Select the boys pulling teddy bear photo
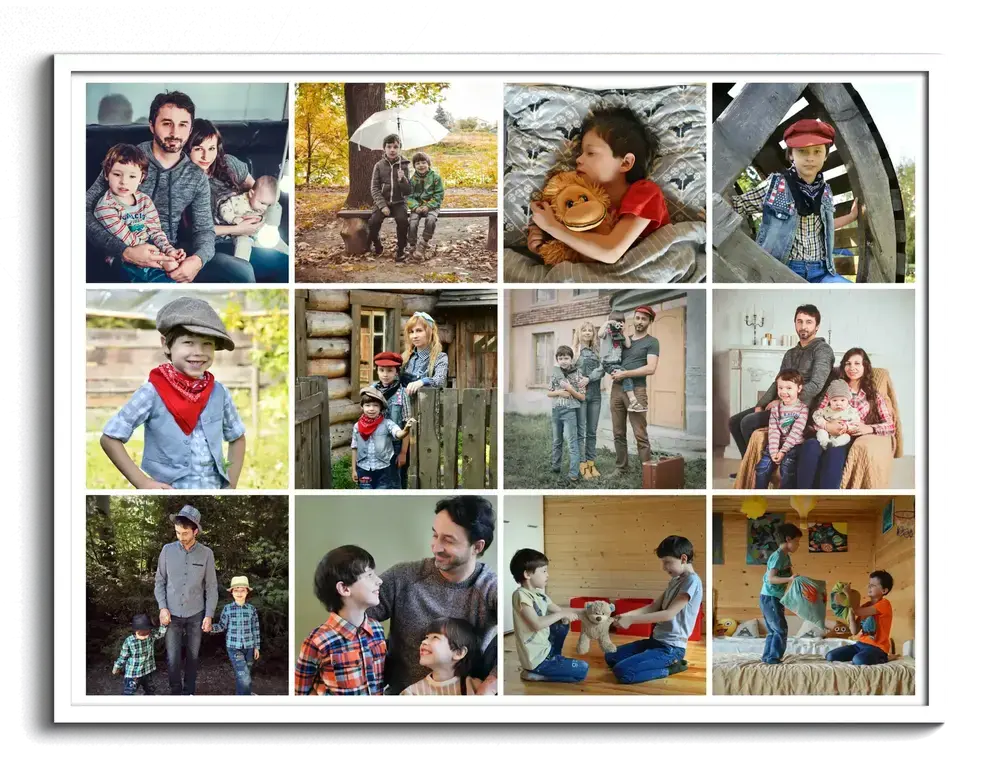This screenshot has width=1000, height=777. point(605,595)
